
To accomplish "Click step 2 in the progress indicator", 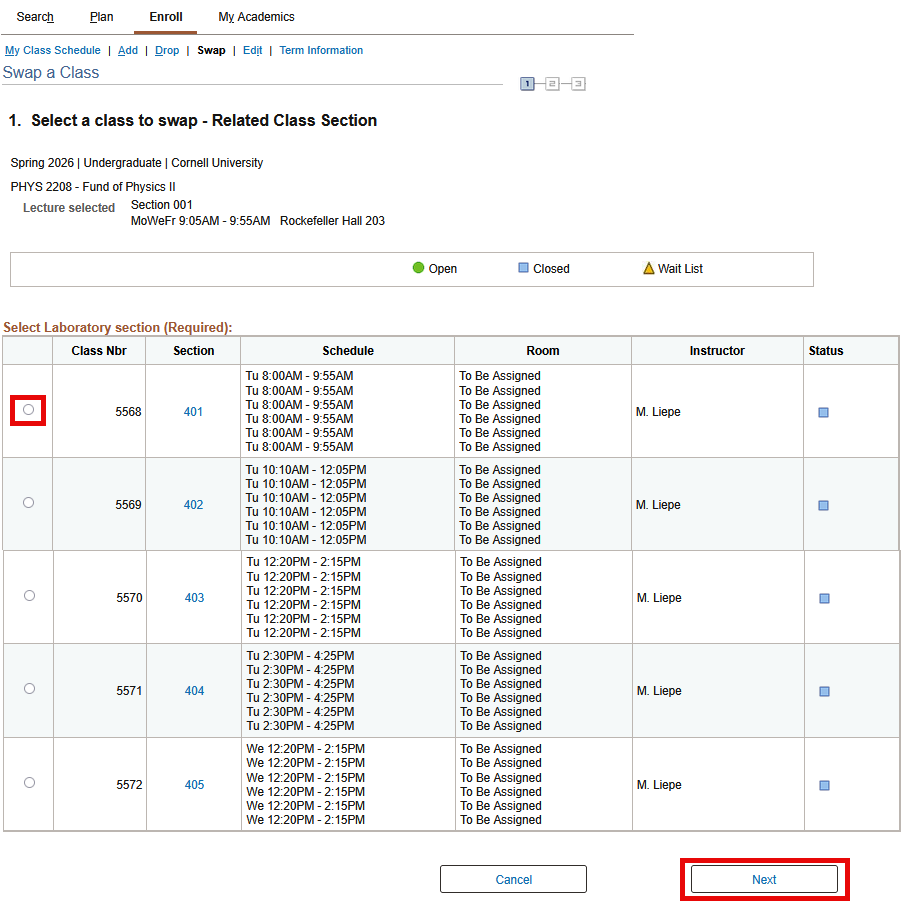I will click(553, 84).
